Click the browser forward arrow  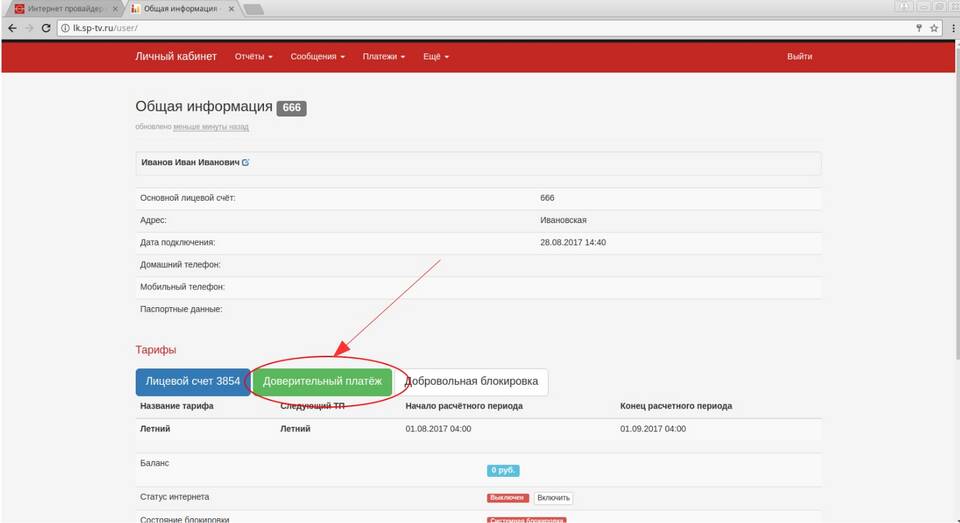click(x=29, y=28)
